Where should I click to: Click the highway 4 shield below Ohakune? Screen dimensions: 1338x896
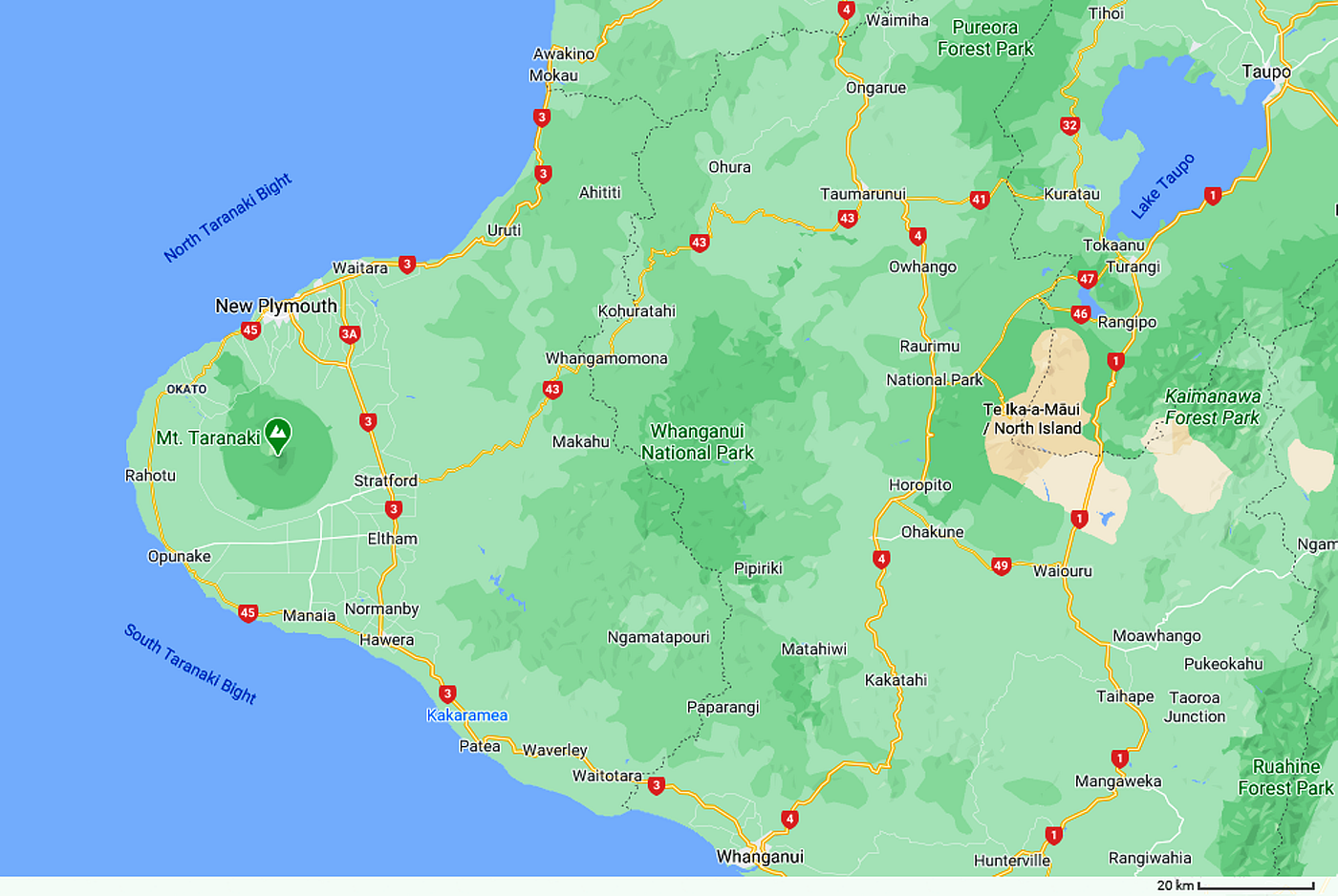[881, 559]
